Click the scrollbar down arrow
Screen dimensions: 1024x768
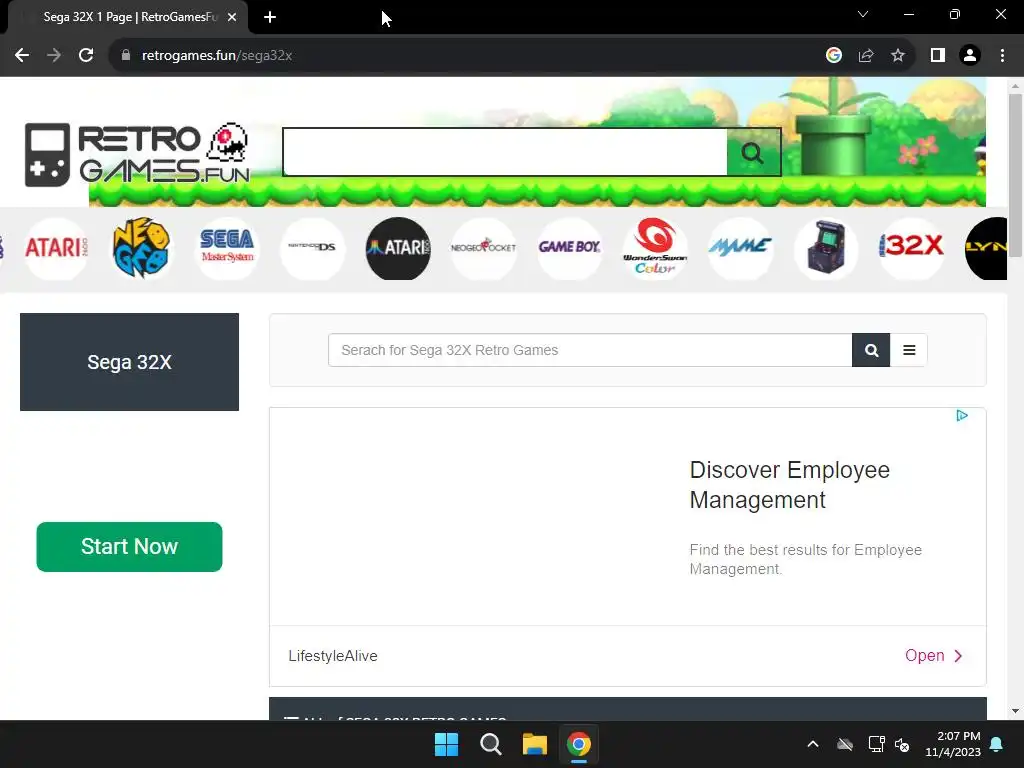[x=1015, y=711]
